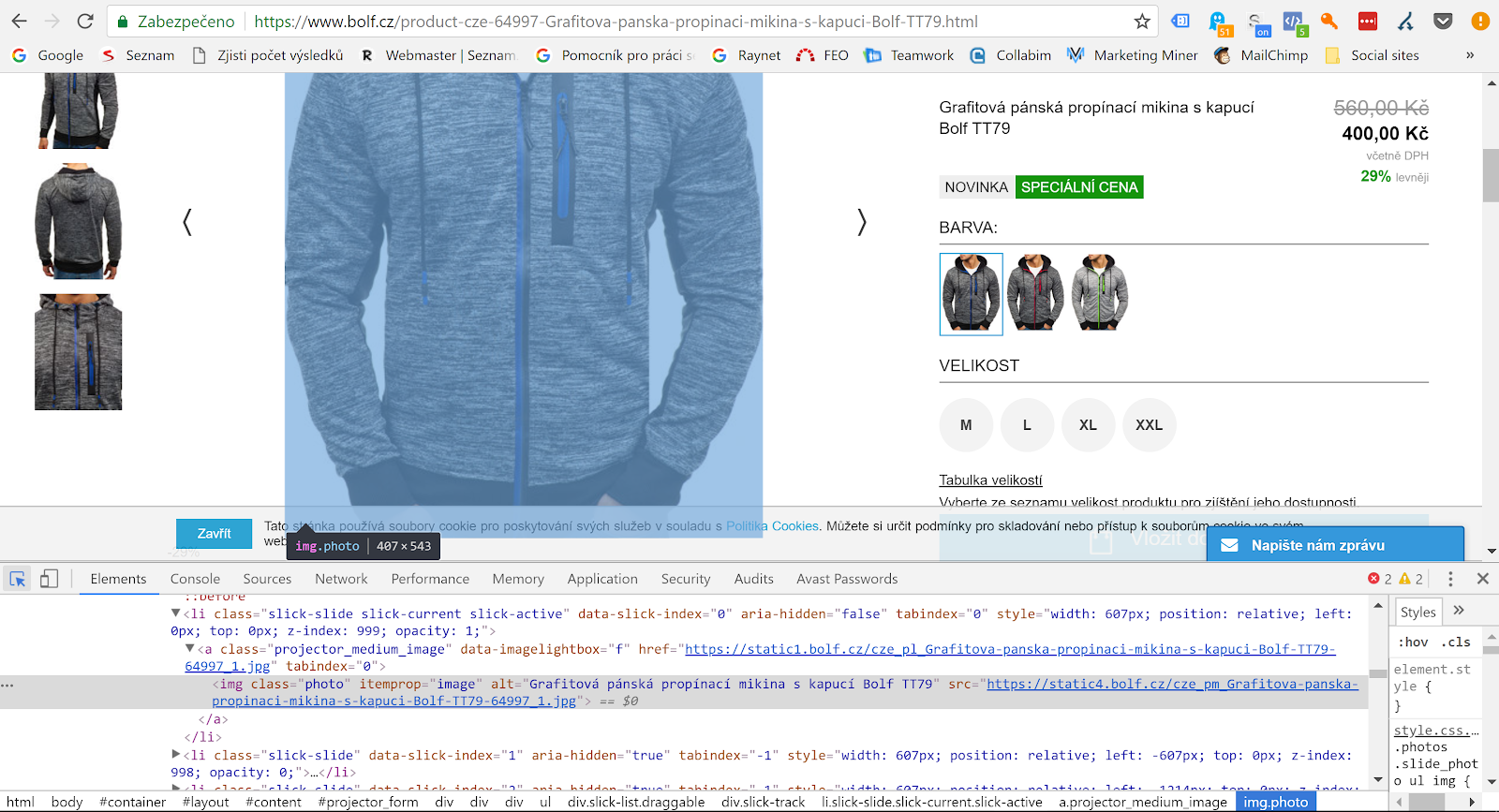Select the red-zipper hoodie color swatch
This screenshot has height=812, width=1499.
pos(1035,293)
